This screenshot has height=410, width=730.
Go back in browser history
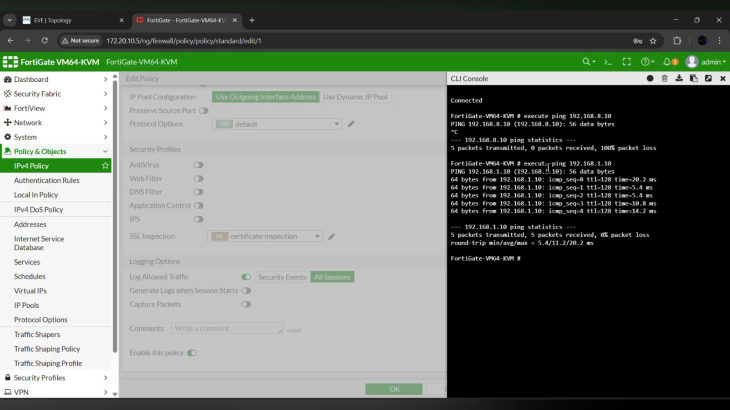10,40
